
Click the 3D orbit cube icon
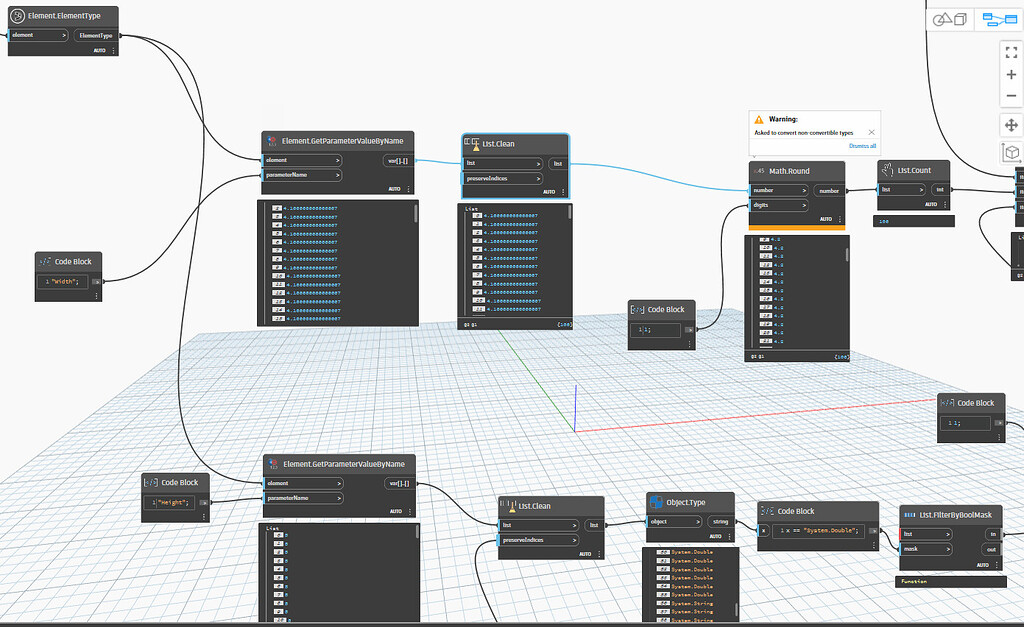click(1011, 152)
